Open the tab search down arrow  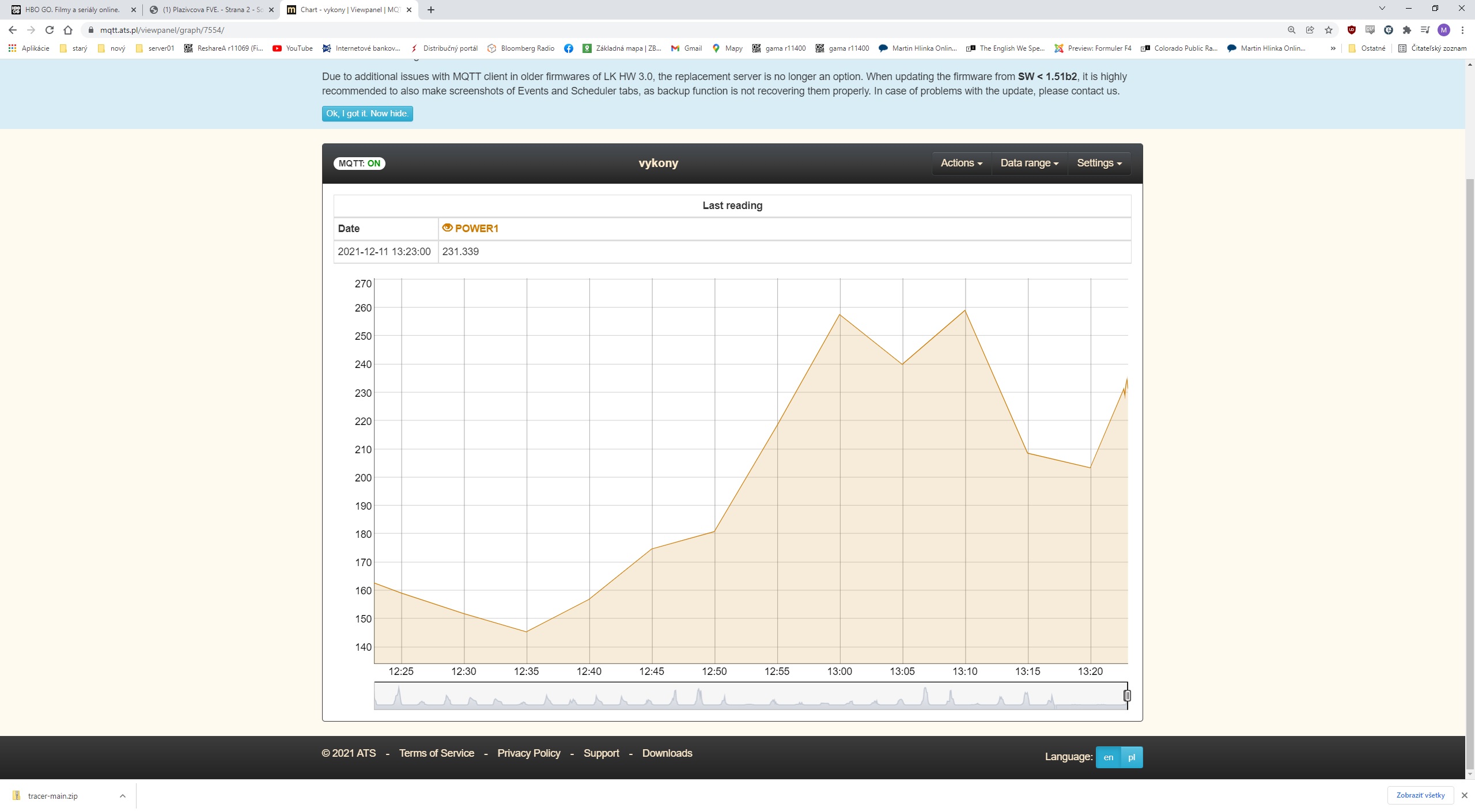click(x=1382, y=9)
